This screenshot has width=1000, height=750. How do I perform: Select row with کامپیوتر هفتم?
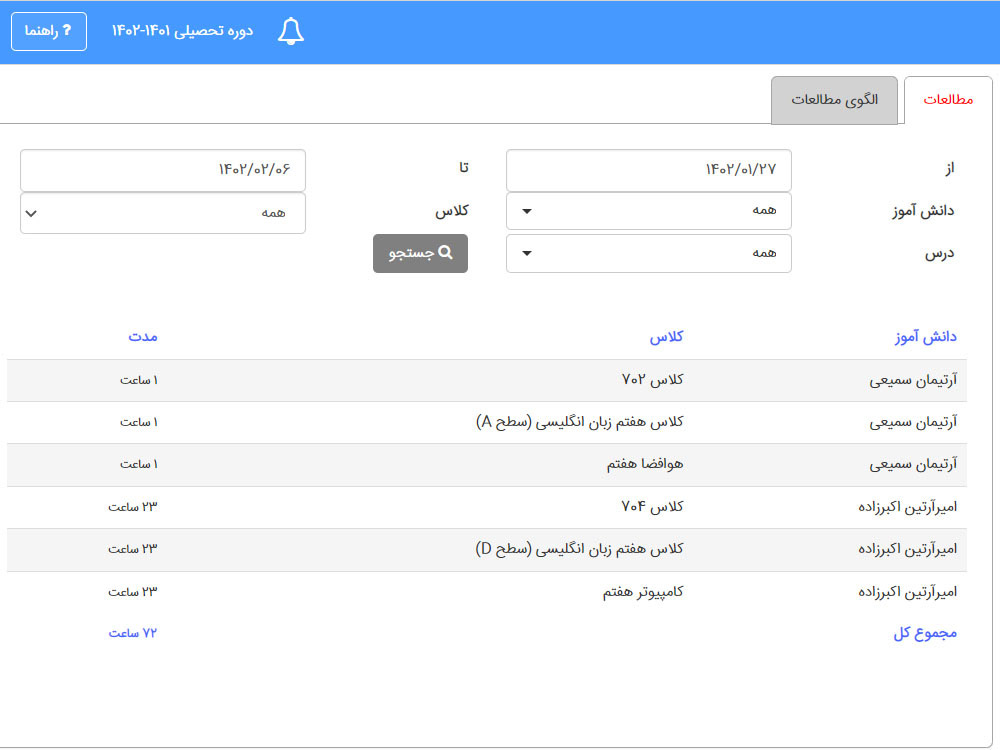487,592
